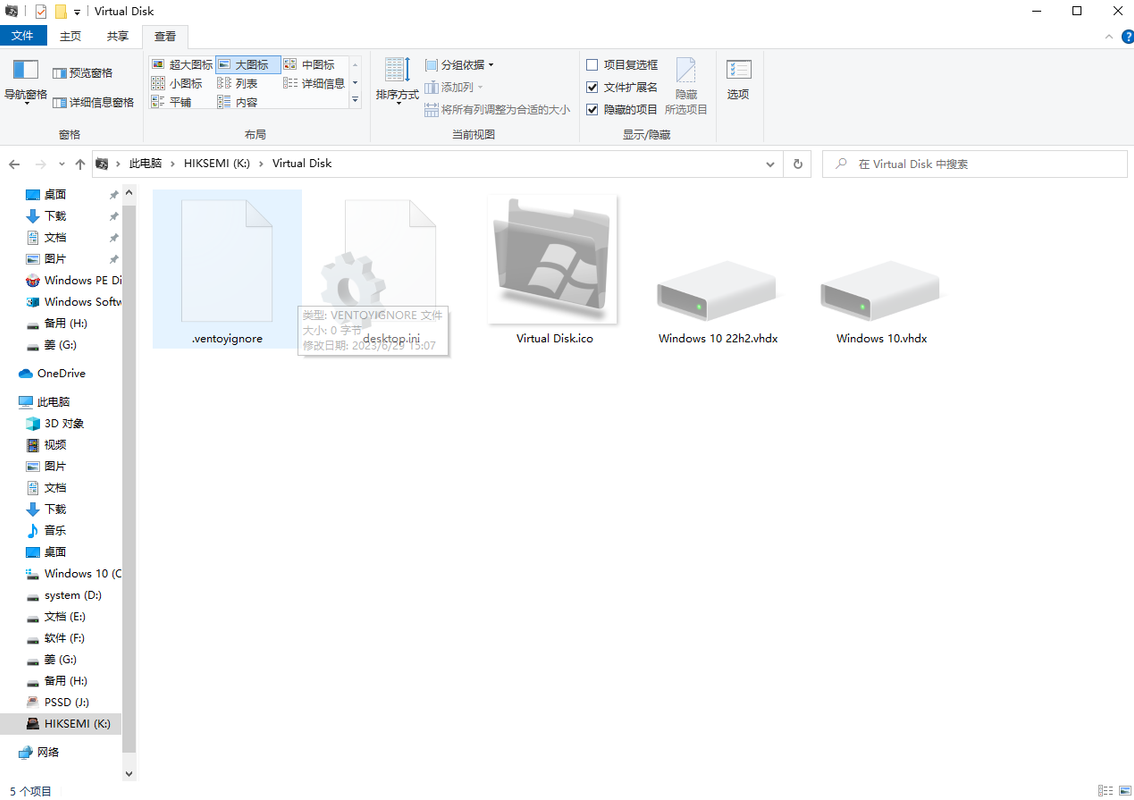Select details layout
Viewport: 1134px width, 800px height.
coord(314,83)
